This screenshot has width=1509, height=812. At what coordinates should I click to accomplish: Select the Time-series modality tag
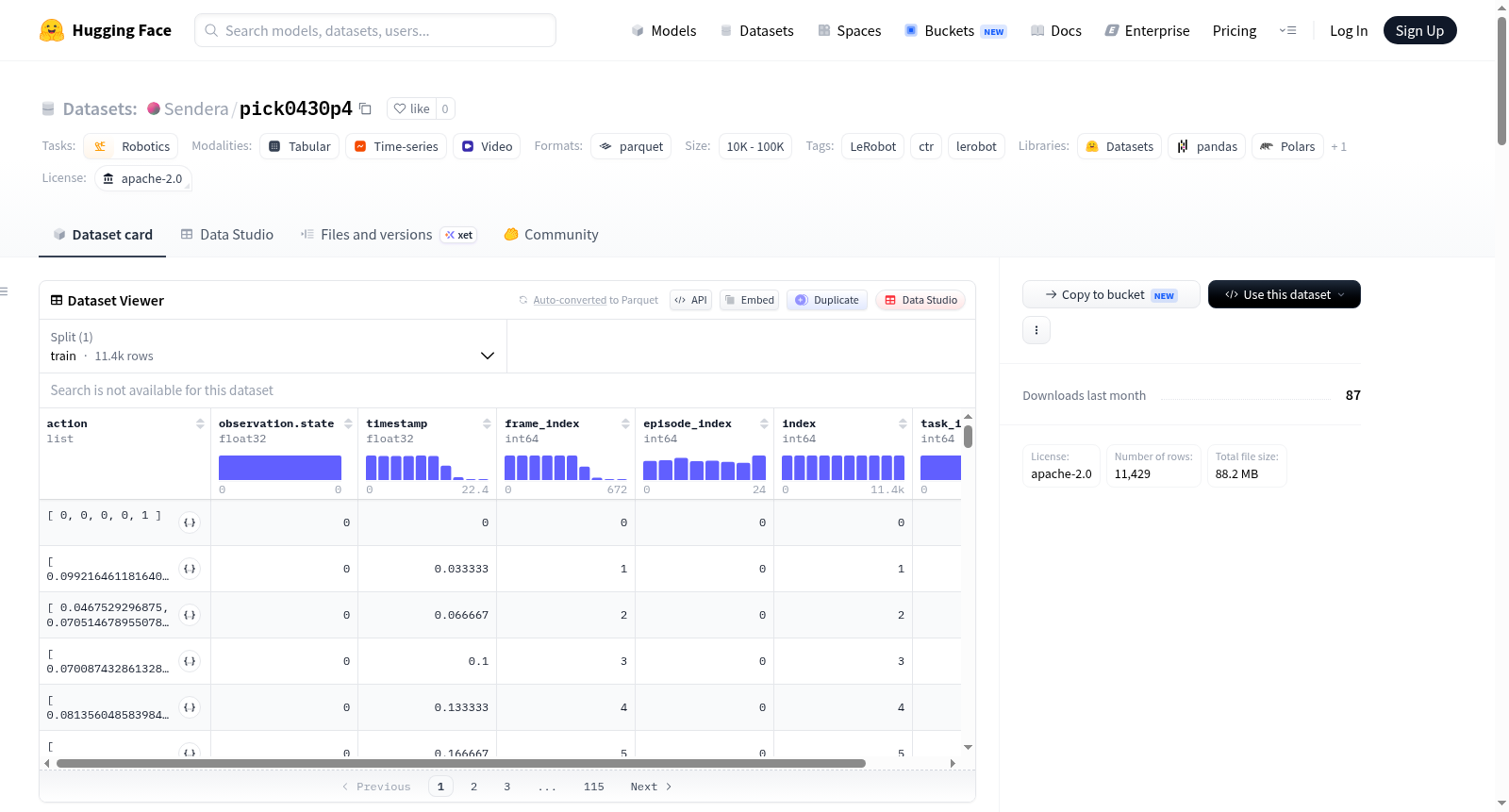tap(396, 146)
